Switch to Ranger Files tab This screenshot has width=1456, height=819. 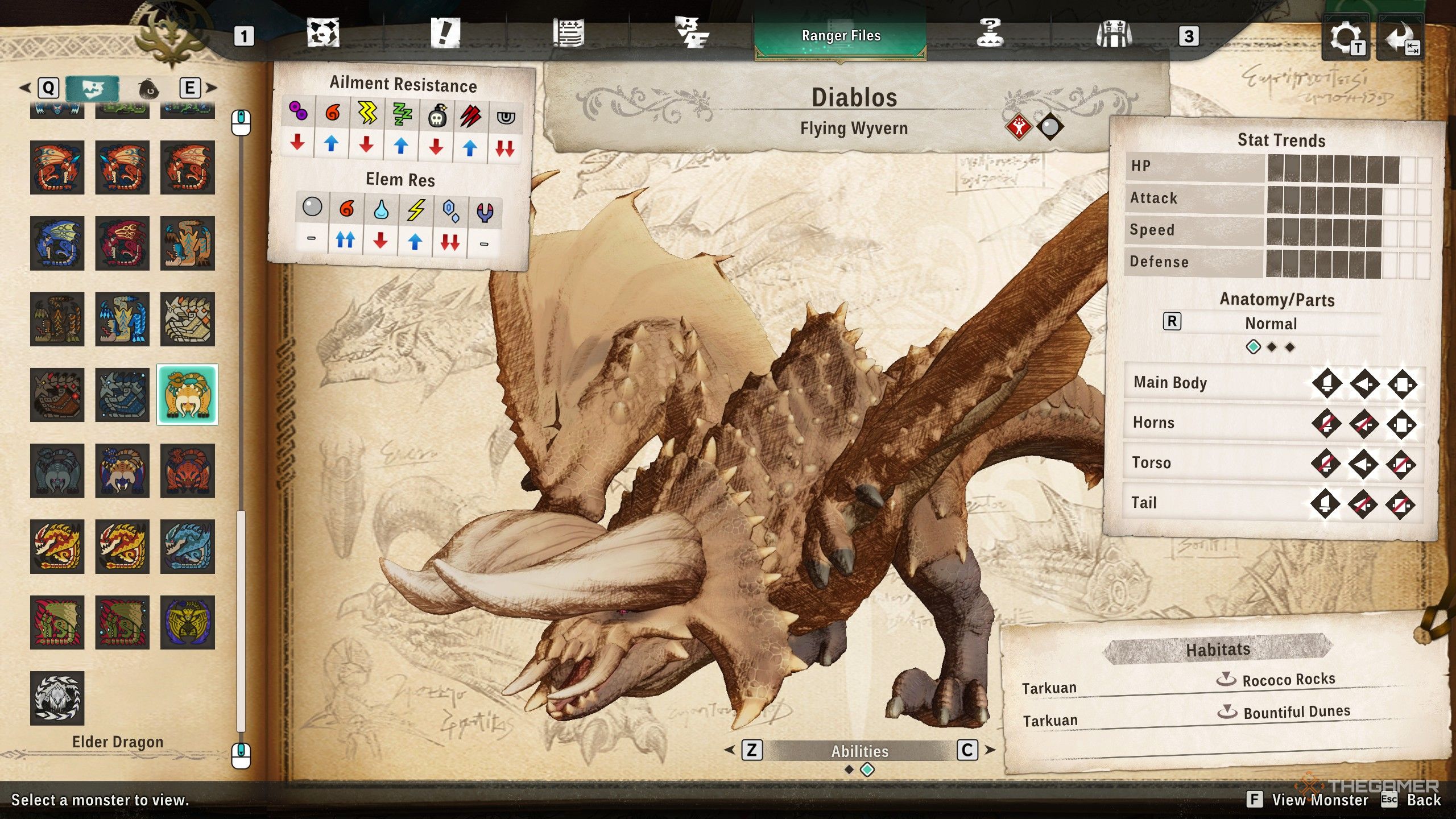click(x=841, y=36)
